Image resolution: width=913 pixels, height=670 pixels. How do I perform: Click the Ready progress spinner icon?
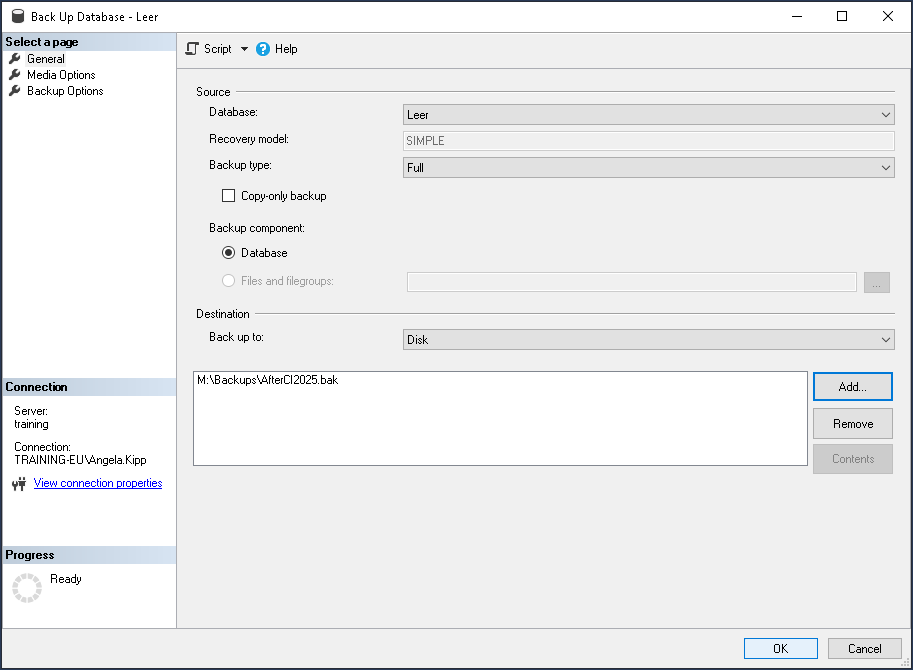[27, 588]
